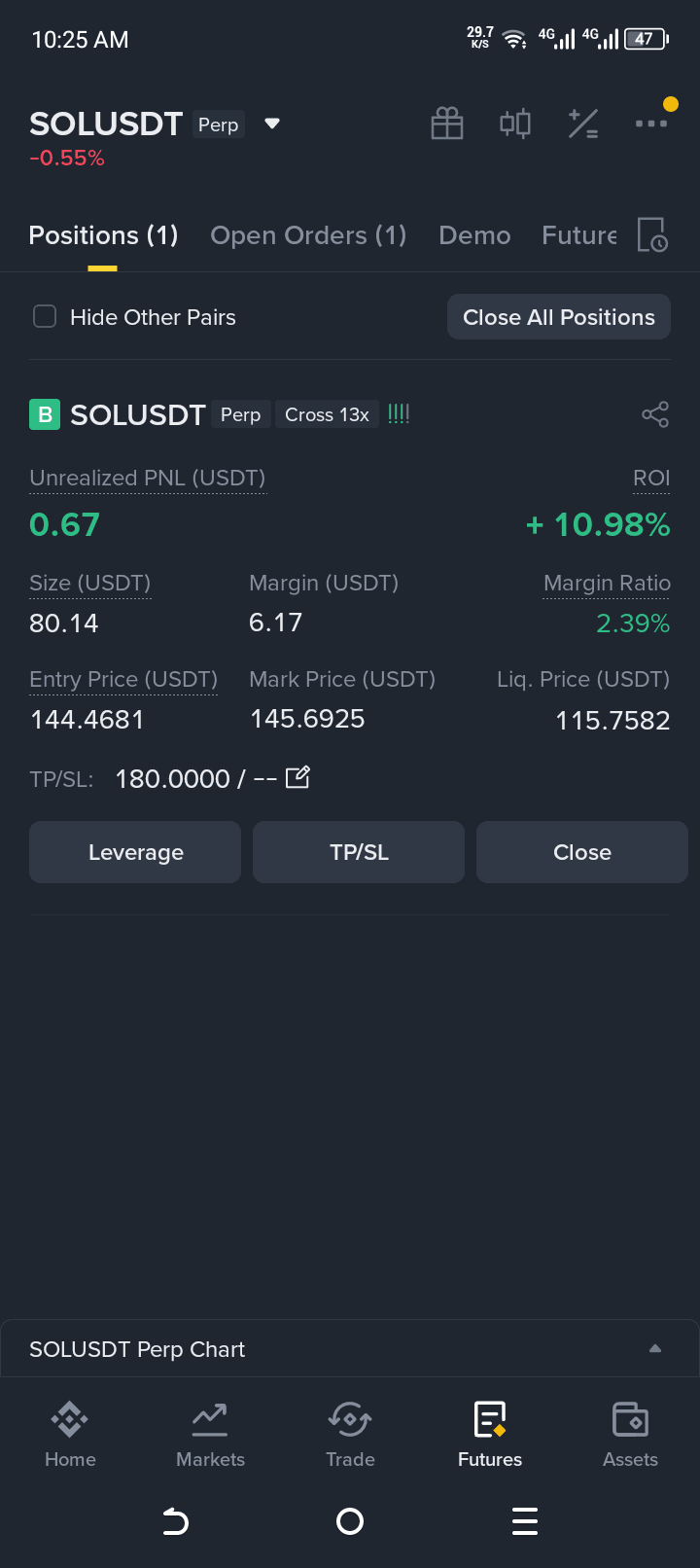
Task: Open the SOLUSDT pair selector dropdown arrow
Action: tap(272, 124)
